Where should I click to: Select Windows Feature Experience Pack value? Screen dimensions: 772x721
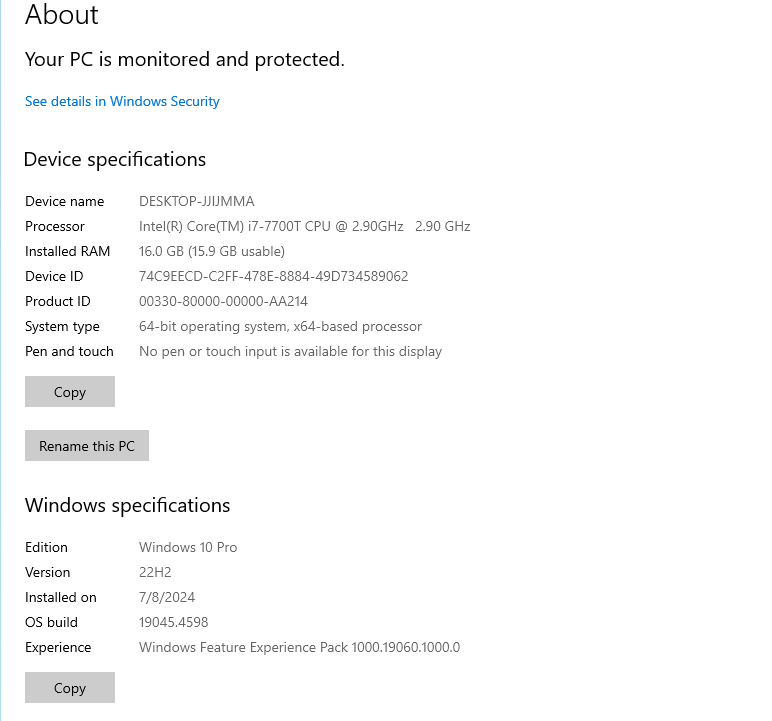(x=299, y=648)
